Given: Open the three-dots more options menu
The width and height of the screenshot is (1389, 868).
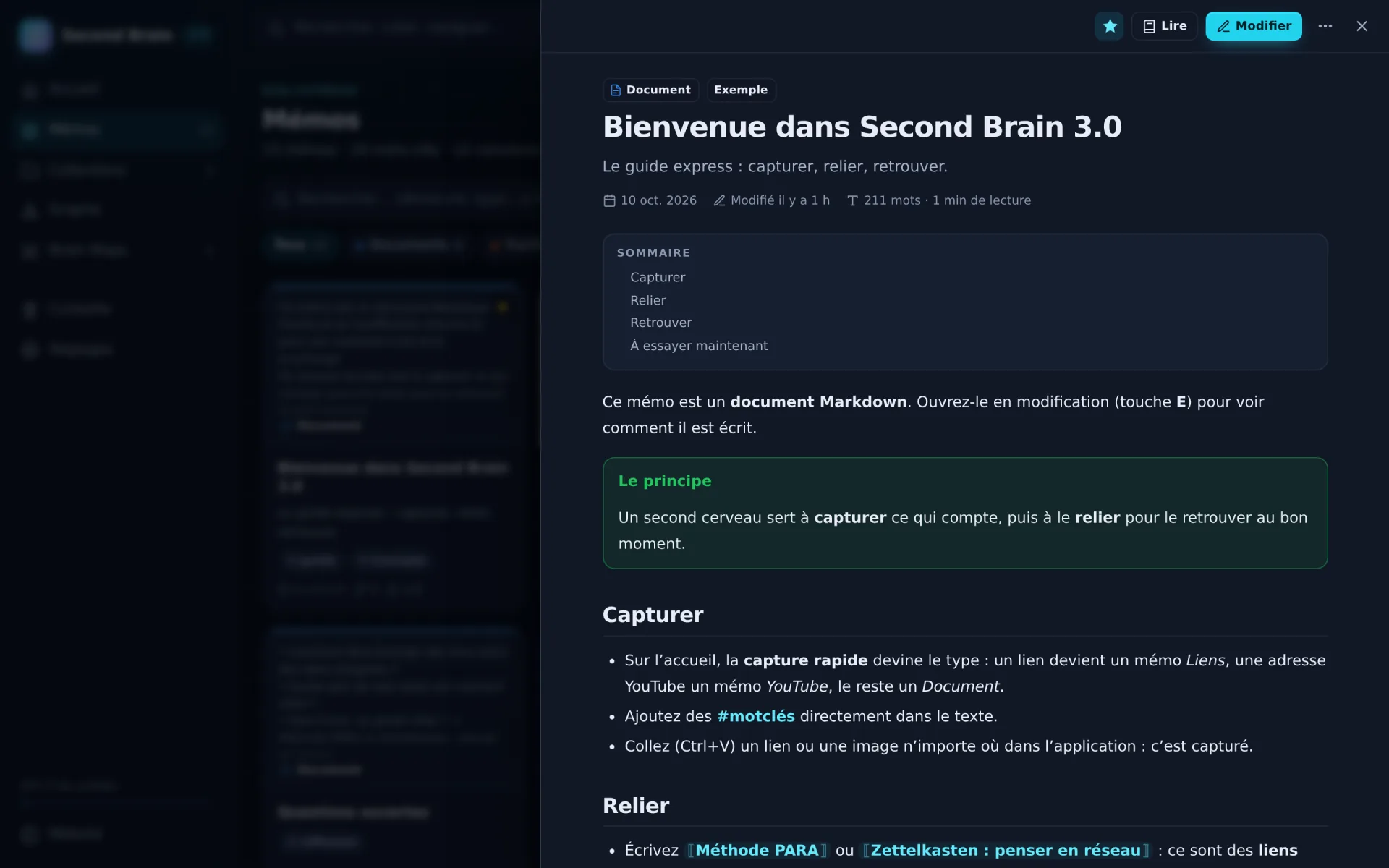Looking at the screenshot, I should [x=1325, y=26].
